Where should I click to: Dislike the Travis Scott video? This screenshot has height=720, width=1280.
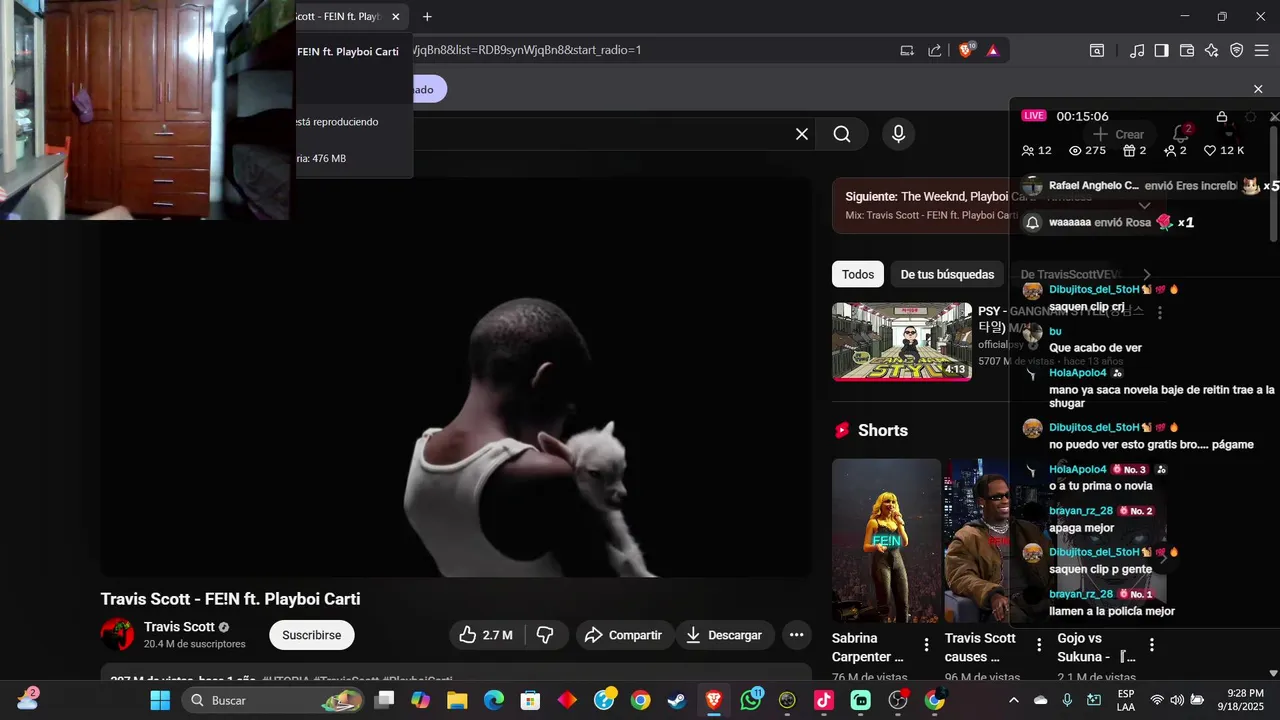click(545, 635)
